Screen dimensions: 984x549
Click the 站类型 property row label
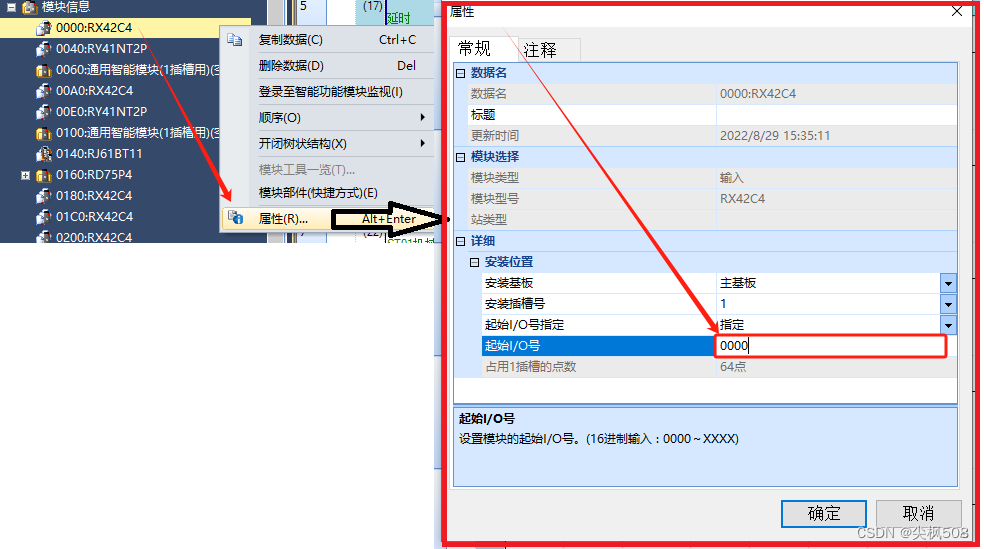click(489, 220)
